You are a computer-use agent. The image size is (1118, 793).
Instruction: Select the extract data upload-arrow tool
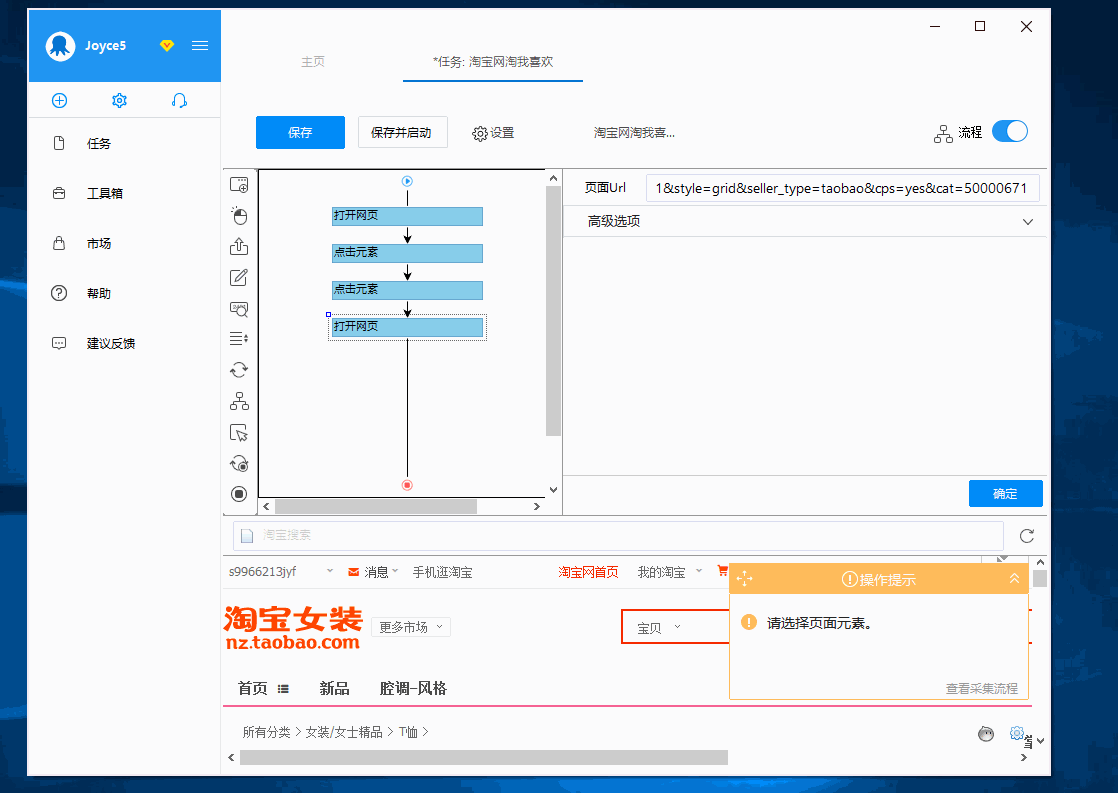[x=239, y=246]
